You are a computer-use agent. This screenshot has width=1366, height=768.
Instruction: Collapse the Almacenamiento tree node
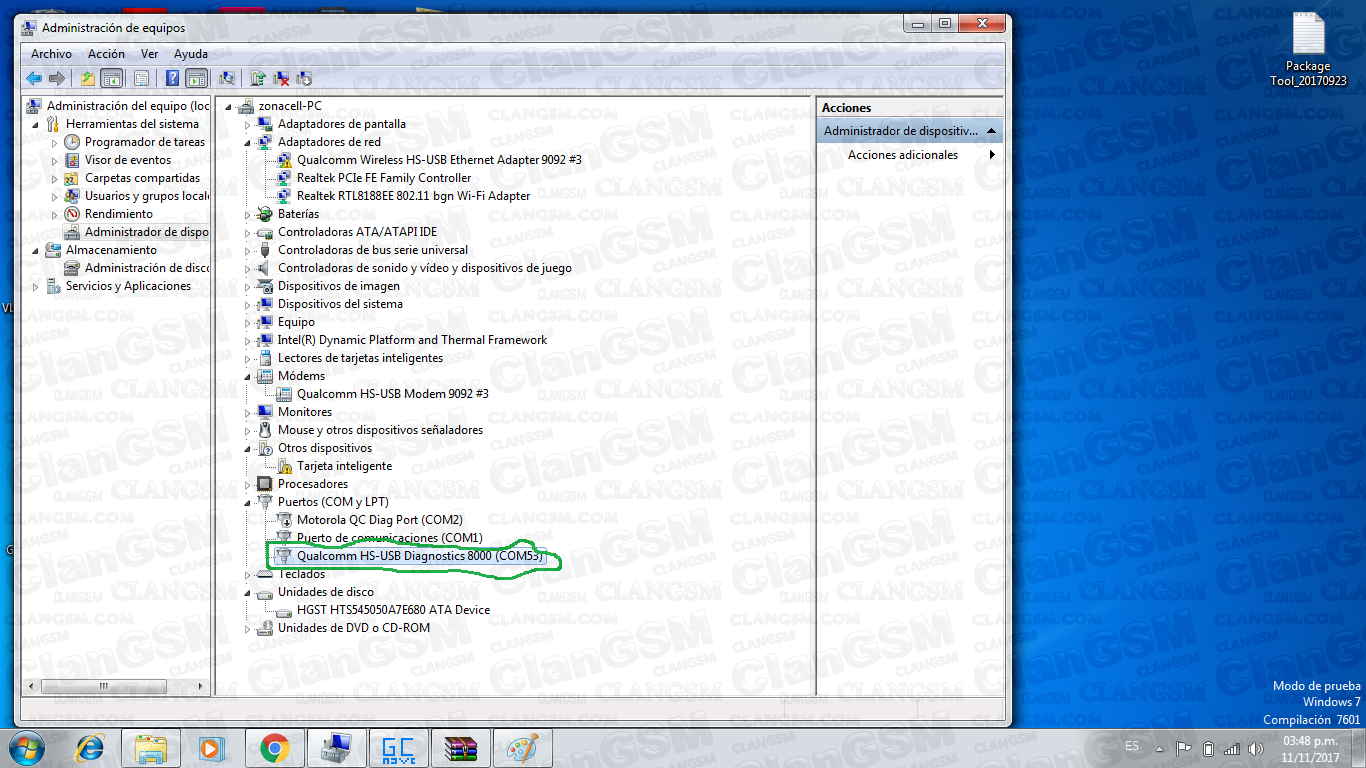pos(37,250)
